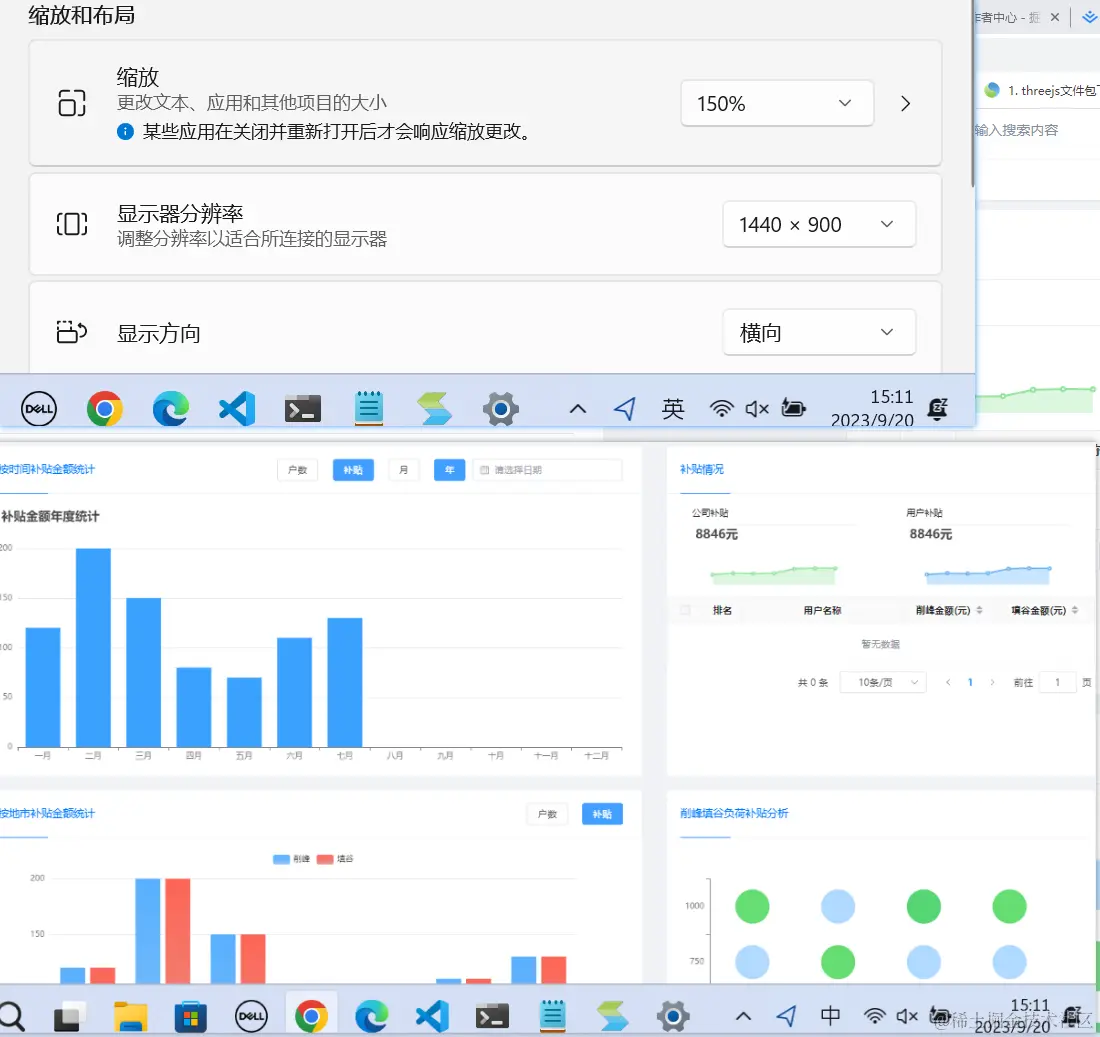Select the 月 time granularity button
This screenshot has height=1037, width=1100.
403,470
